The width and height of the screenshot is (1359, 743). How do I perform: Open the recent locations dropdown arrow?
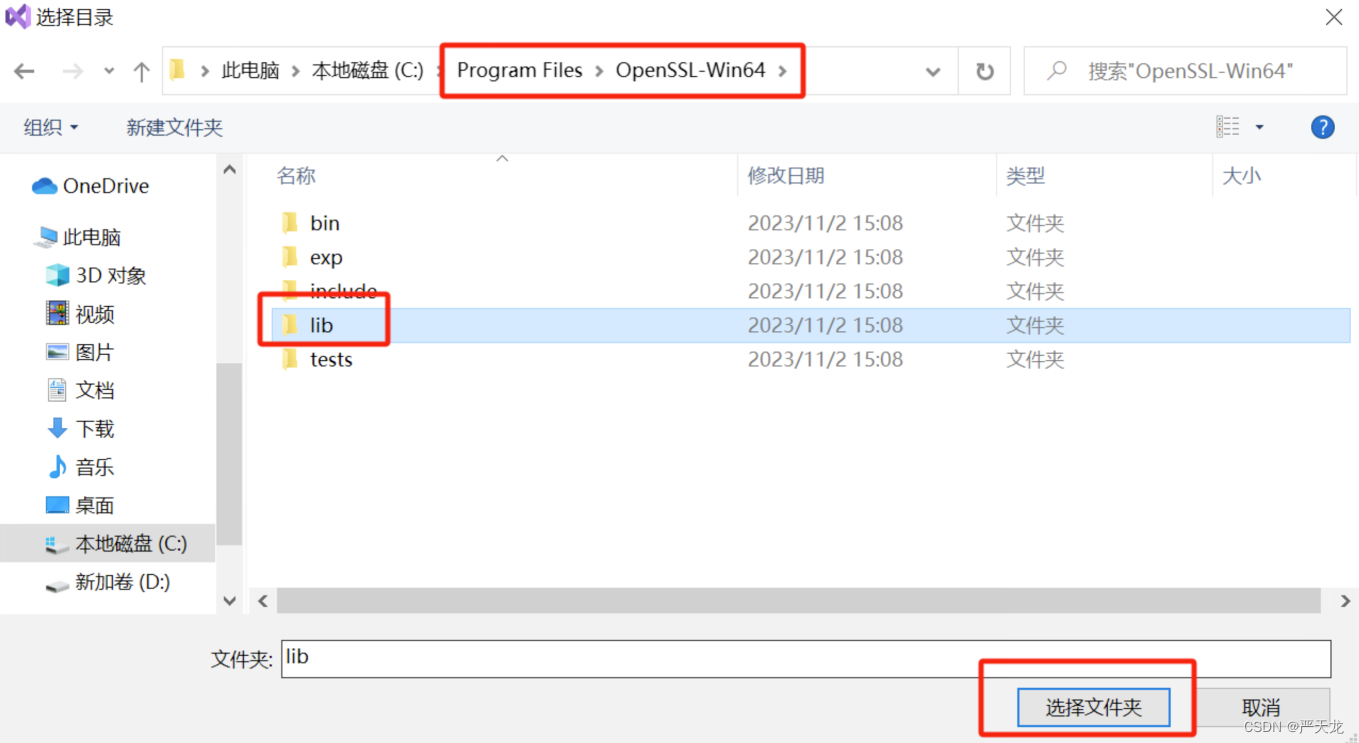pyautogui.click(x=109, y=72)
